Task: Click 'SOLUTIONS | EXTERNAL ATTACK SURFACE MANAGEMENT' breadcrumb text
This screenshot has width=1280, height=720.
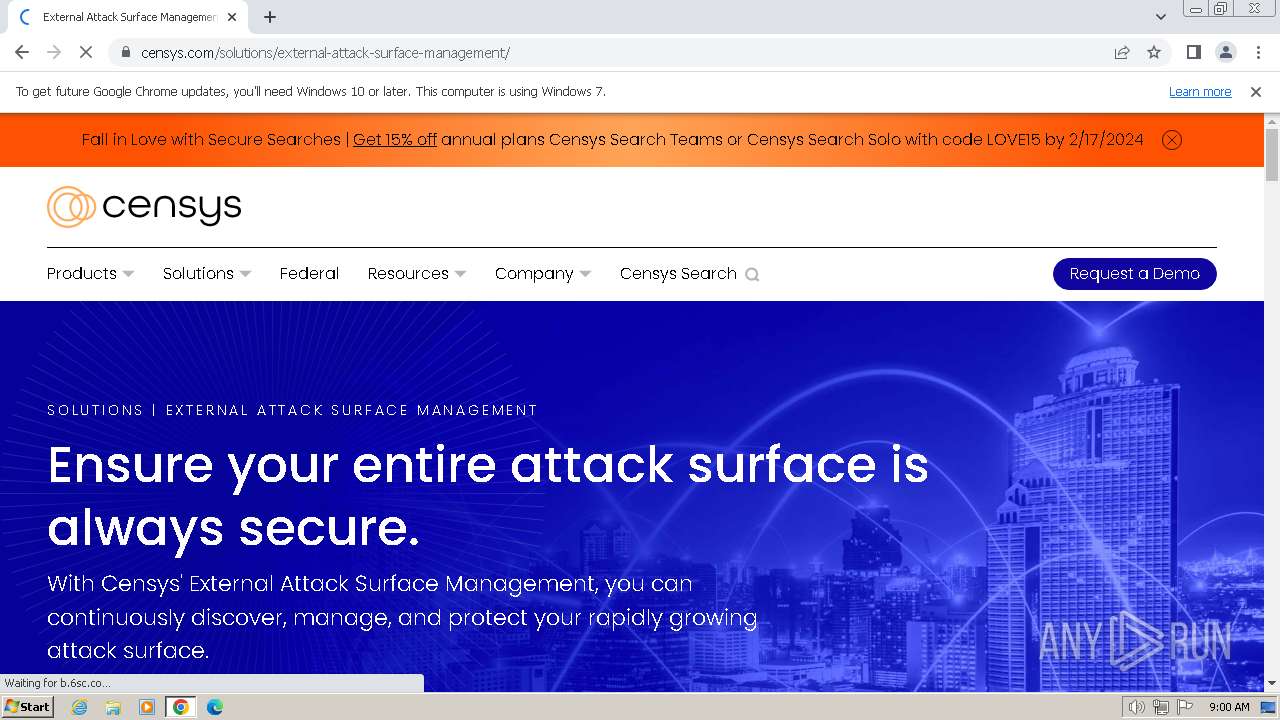Action: [x=292, y=410]
